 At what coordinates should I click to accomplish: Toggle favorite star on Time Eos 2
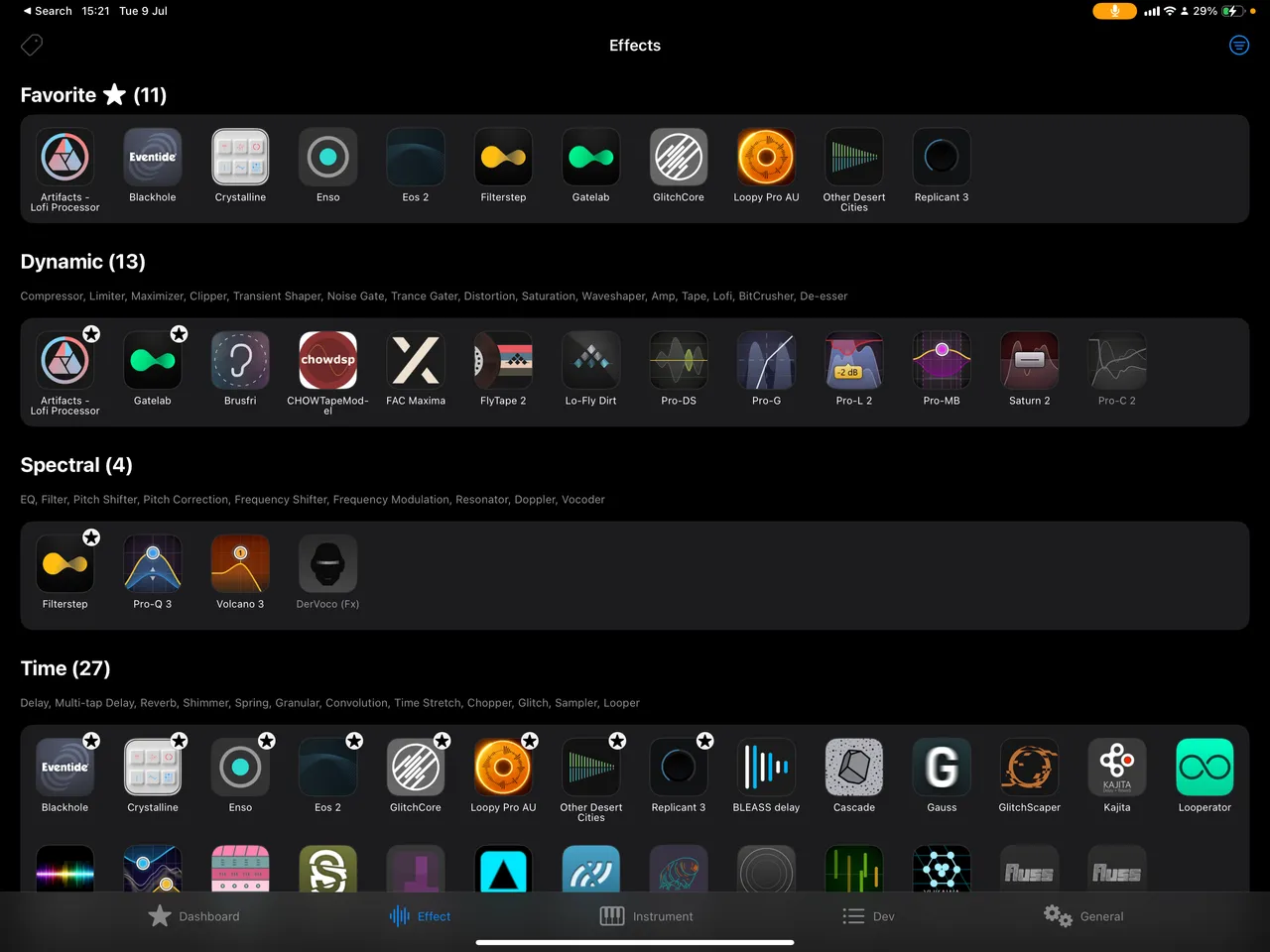point(354,741)
